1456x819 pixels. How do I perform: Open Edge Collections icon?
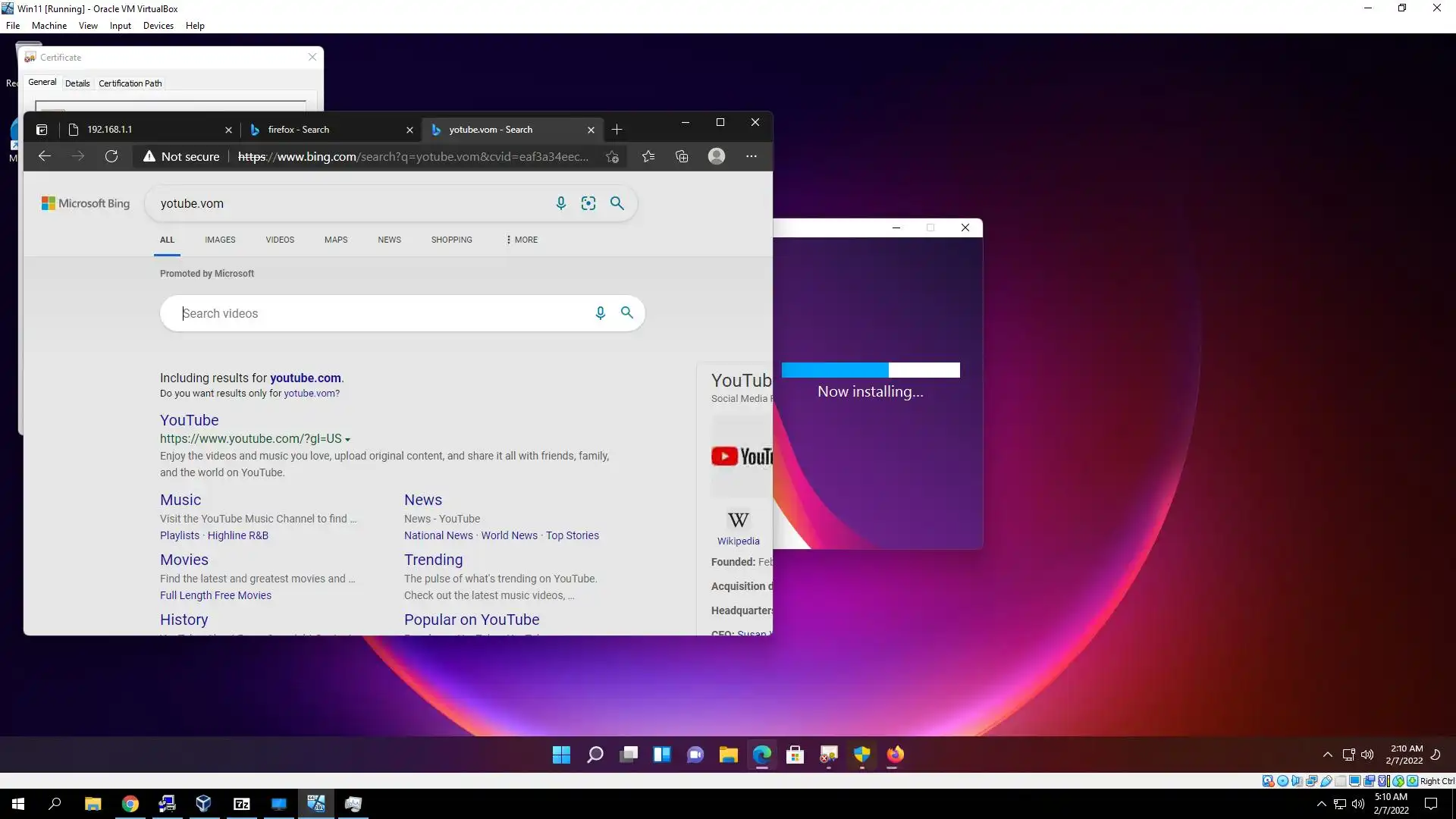click(x=682, y=156)
